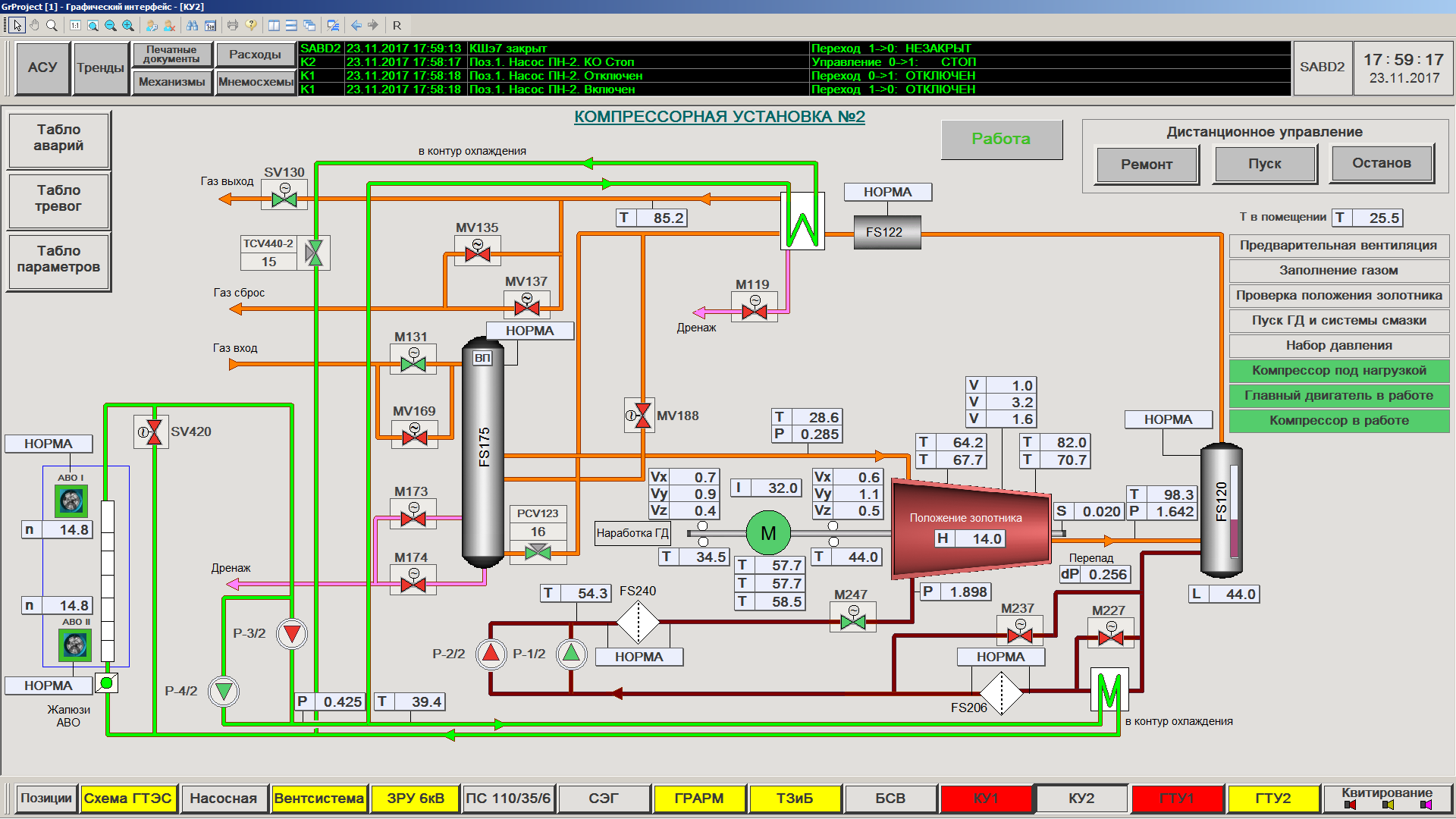This screenshot has height=819, width=1456.
Task: Click the blue back arrow icon
Action: point(356,25)
